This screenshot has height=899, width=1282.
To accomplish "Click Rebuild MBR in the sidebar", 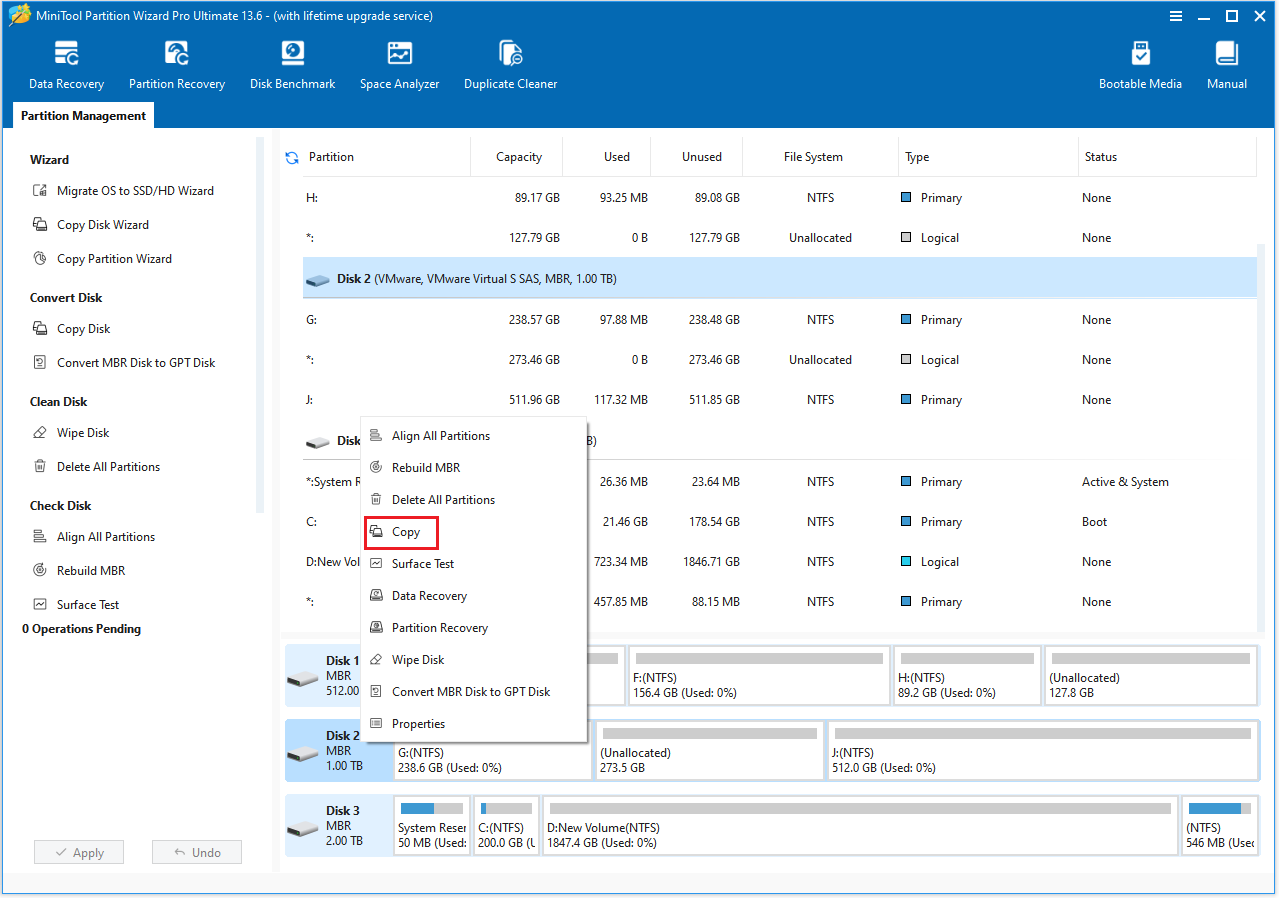I will pyautogui.click(x=79, y=571).
